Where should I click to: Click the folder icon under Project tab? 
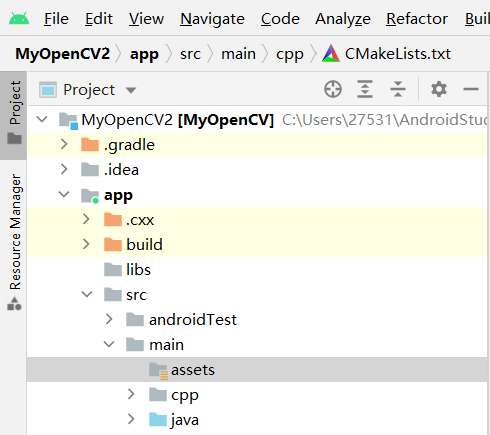tap(14, 138)
